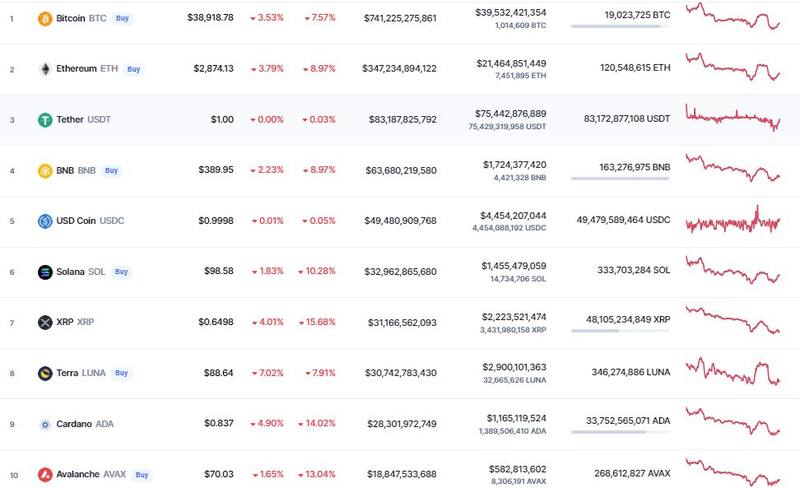The image size is (800, 488).
Task: Click the blue USD Coin logo icon
Action: [x=44, y=221]
